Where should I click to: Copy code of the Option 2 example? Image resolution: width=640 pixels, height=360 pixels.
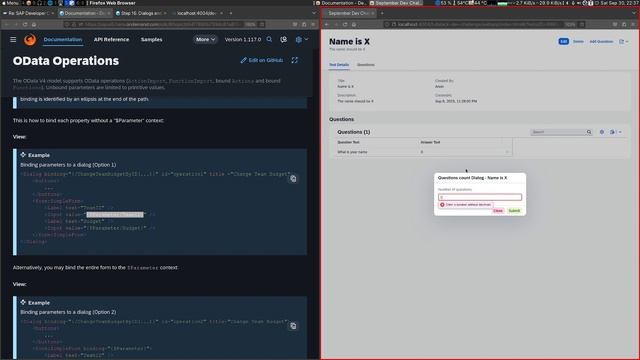[293, 326]
